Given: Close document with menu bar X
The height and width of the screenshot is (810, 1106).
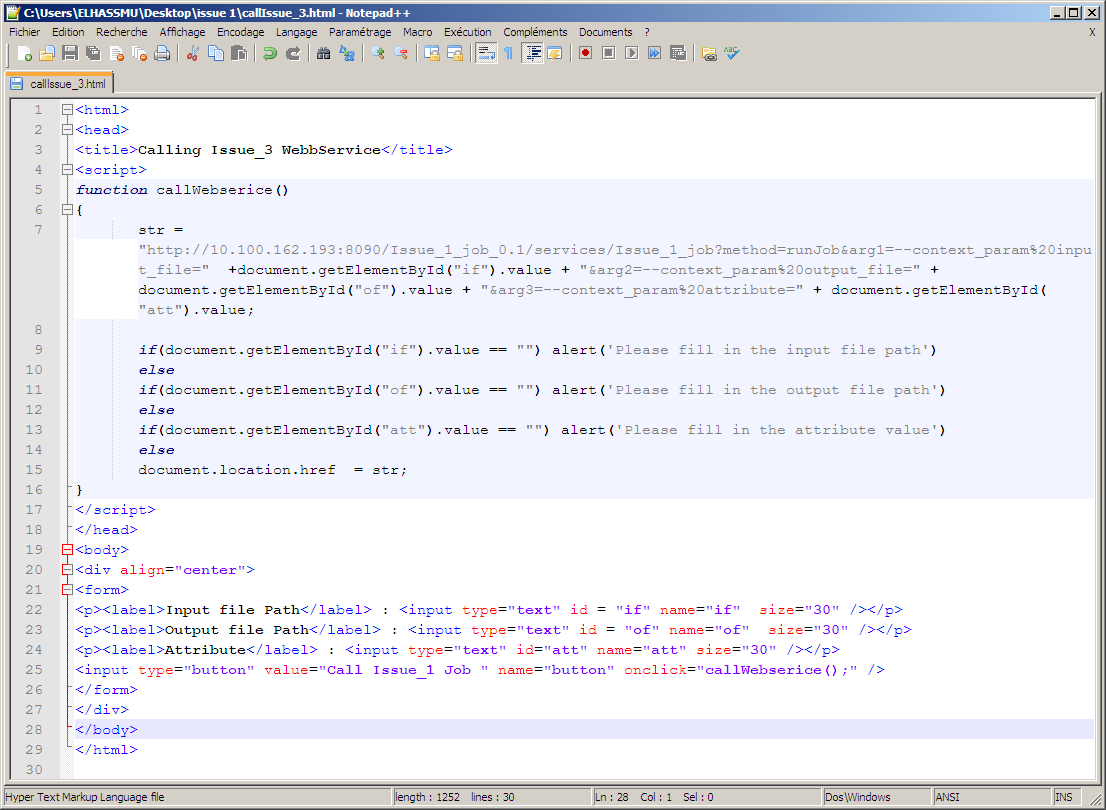Looking at the screenshot, I should click(1093, 32).
